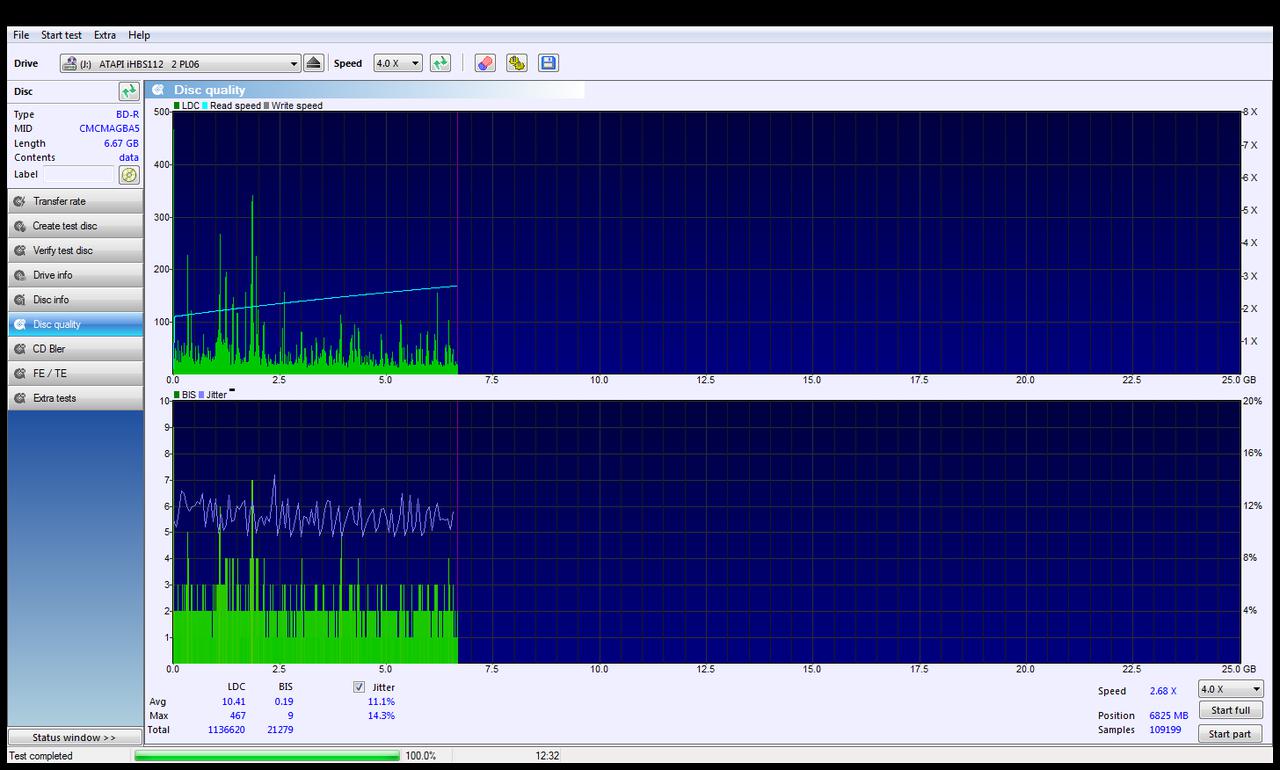
Task: Click the Speed value 2.68 X
Action: coord(1163,691)
